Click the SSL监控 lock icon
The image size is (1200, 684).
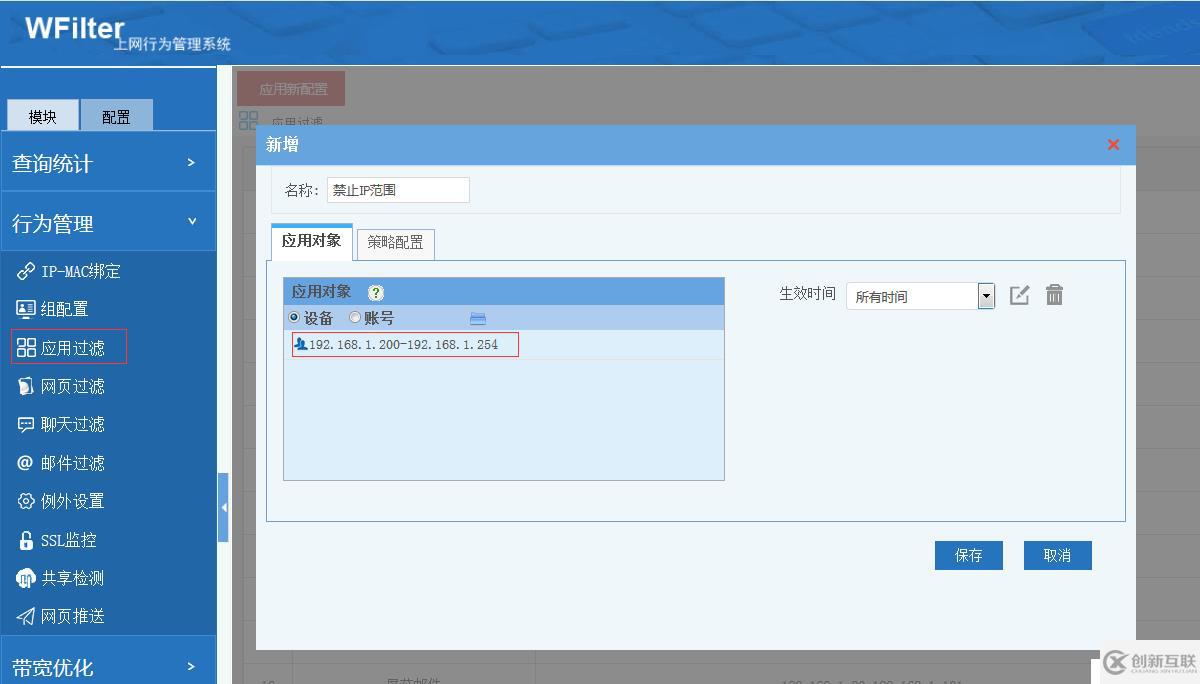tap(26, 540)
